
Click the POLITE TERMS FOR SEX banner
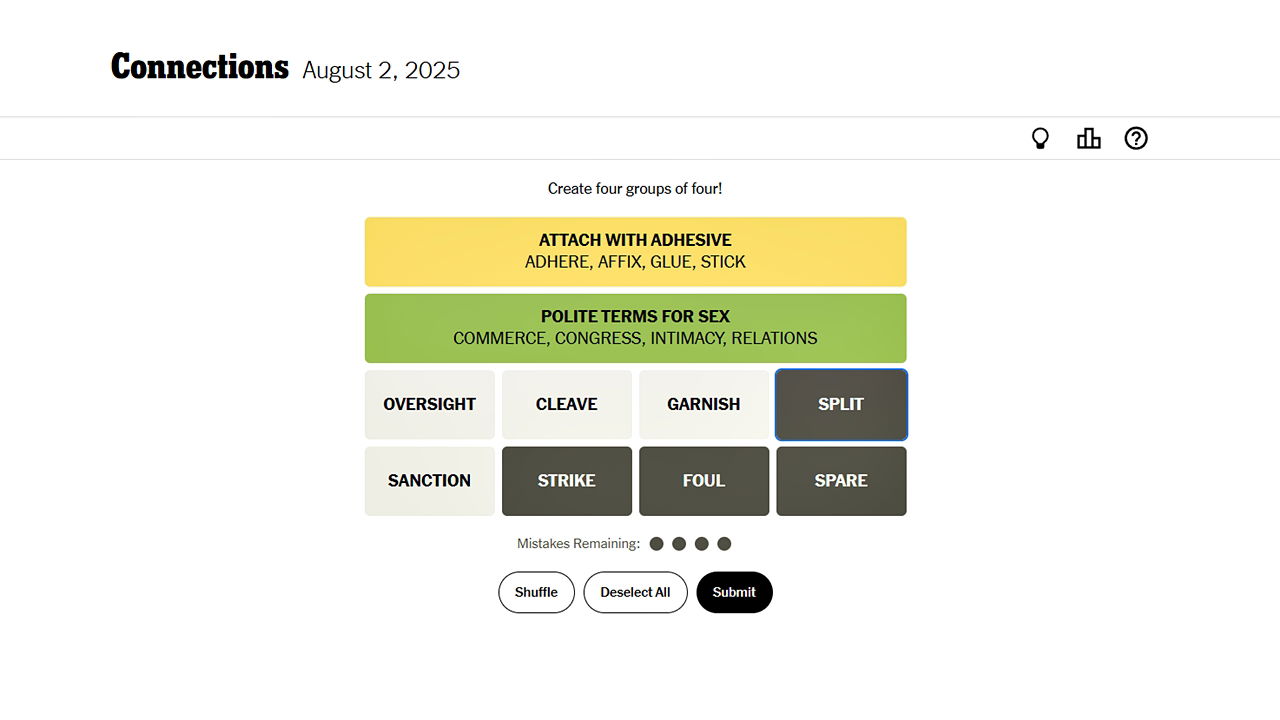coord(635,328)
